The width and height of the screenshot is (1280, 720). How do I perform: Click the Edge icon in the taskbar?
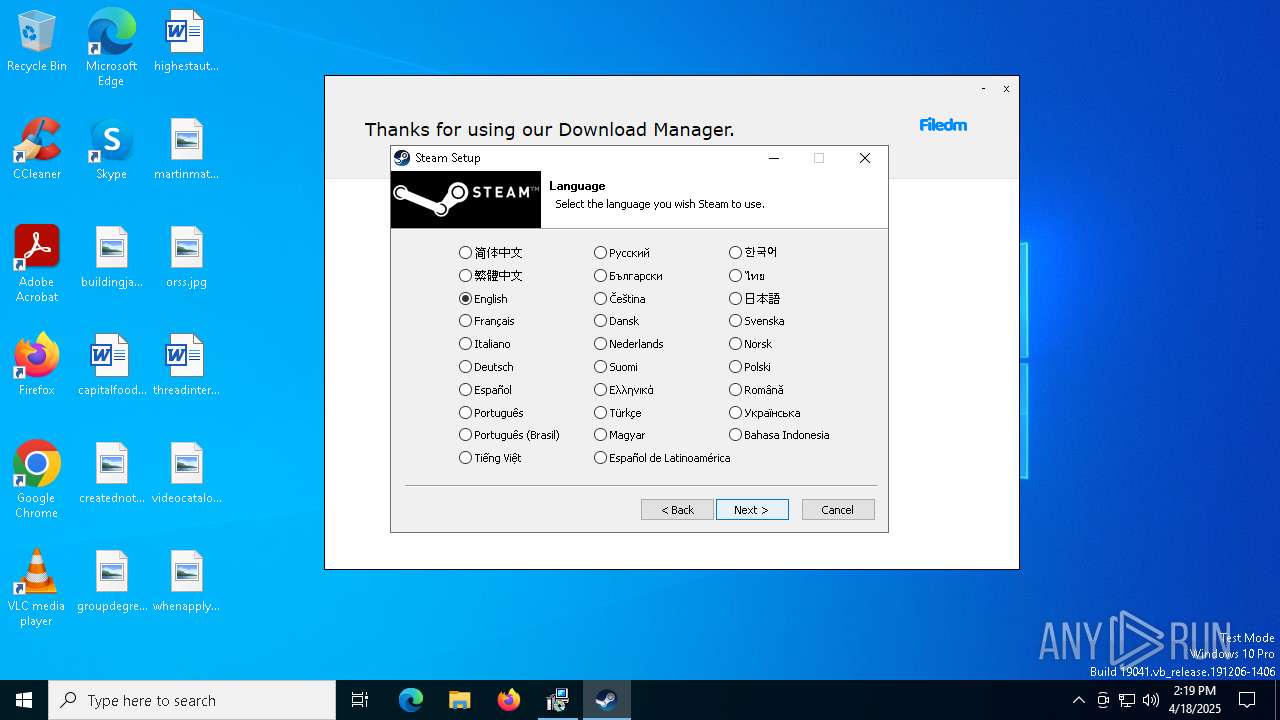click(x=411, y=700)
